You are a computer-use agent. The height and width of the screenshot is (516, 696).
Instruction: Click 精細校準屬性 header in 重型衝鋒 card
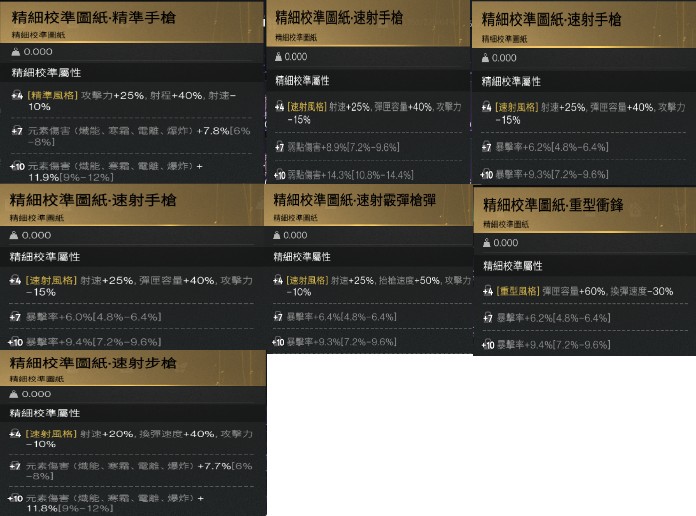click(513, 266)
